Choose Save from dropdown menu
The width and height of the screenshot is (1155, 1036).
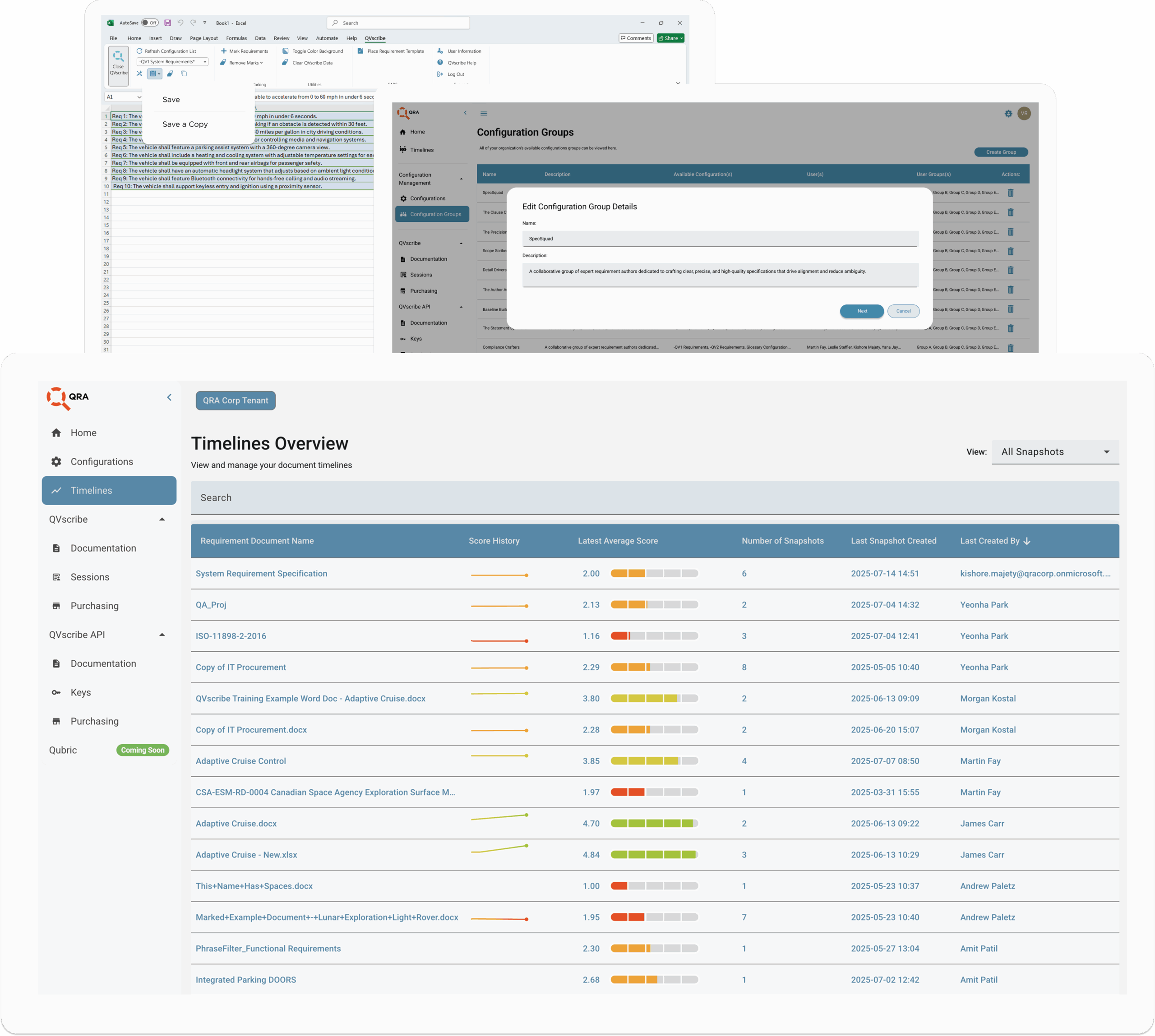pos(171,100)
